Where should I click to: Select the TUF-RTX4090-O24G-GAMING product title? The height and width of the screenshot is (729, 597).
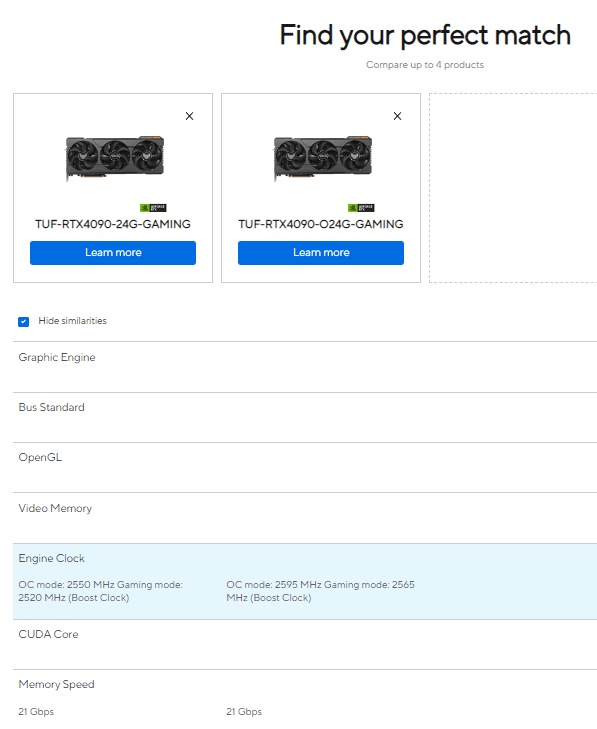321,224
